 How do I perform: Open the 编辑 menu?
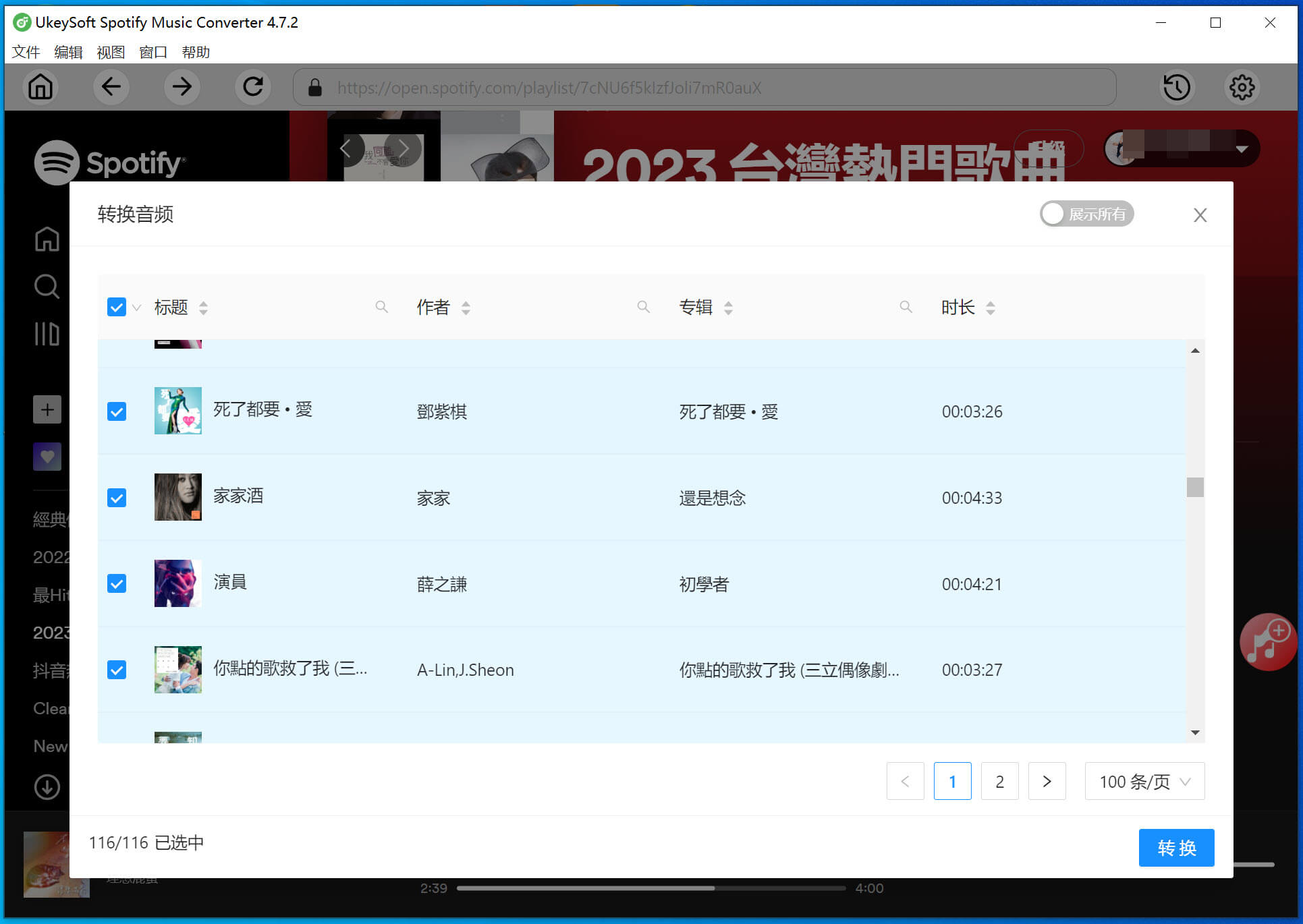coord(68,52)
